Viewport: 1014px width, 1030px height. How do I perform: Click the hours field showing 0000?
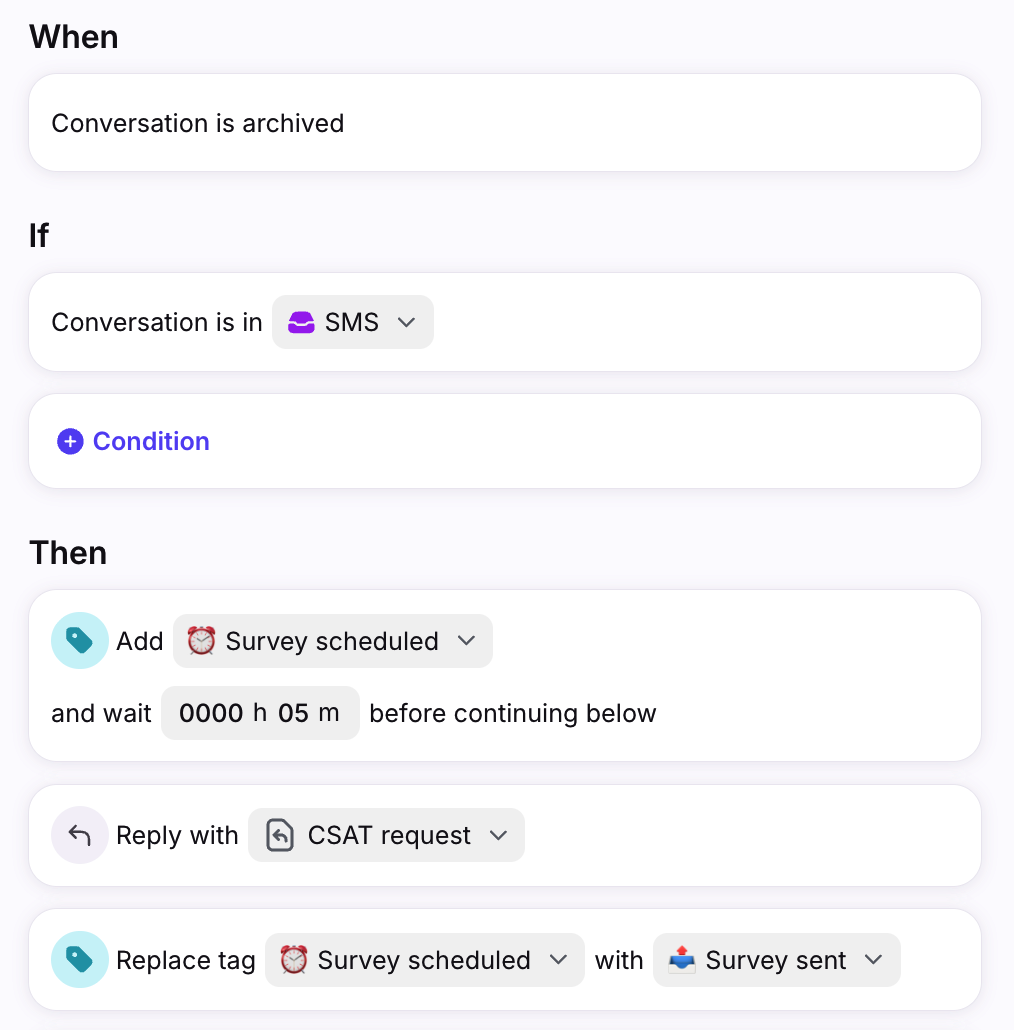pos(211,713)
